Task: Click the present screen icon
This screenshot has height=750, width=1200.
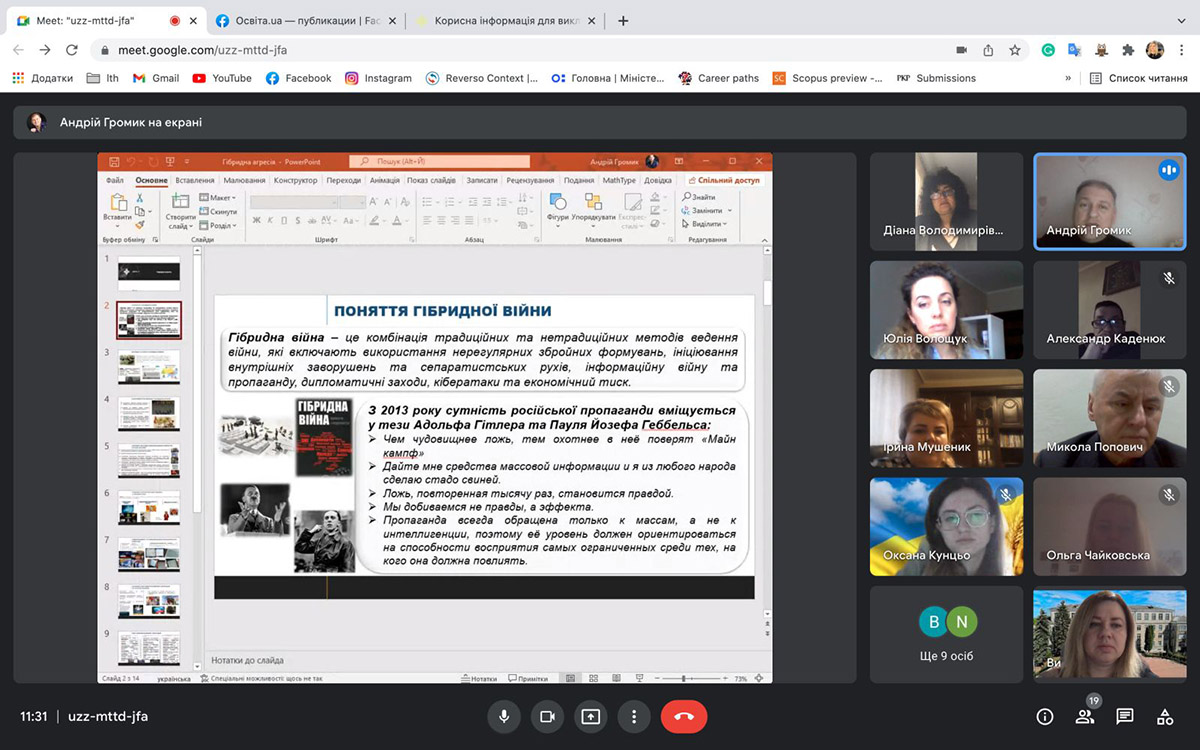Action: (591, 716)
